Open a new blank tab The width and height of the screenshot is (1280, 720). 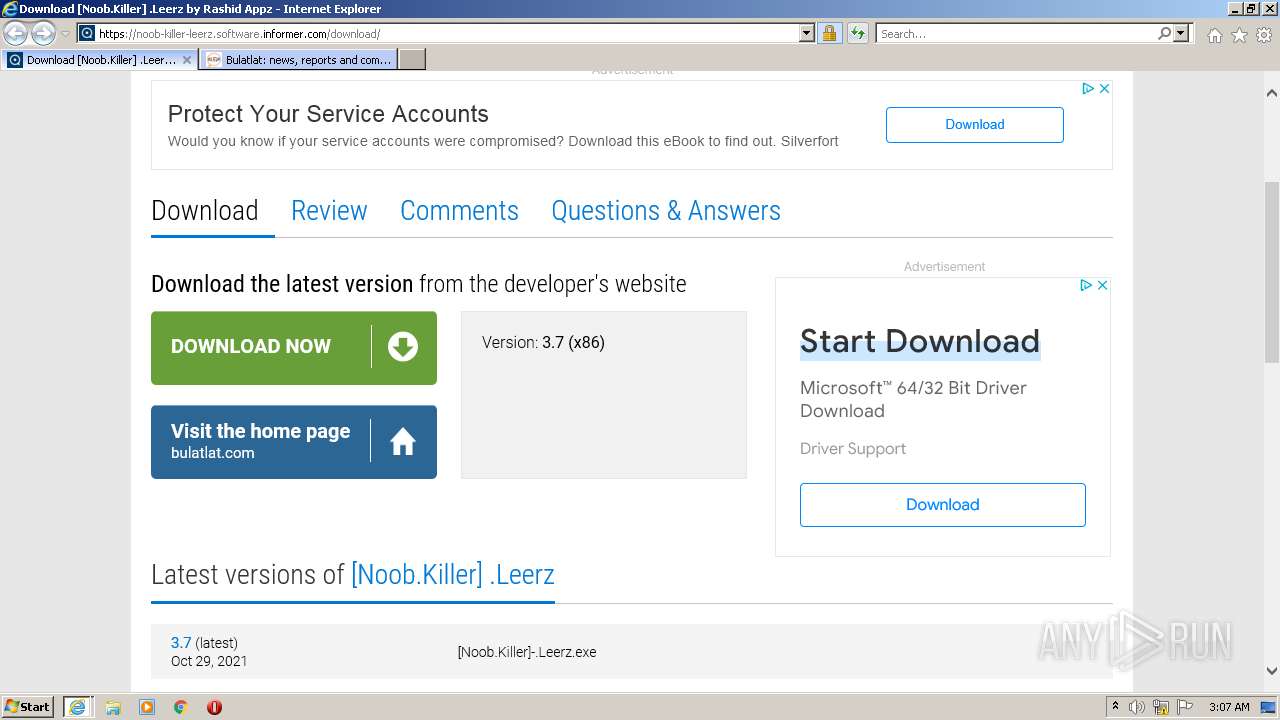point(412,60)
